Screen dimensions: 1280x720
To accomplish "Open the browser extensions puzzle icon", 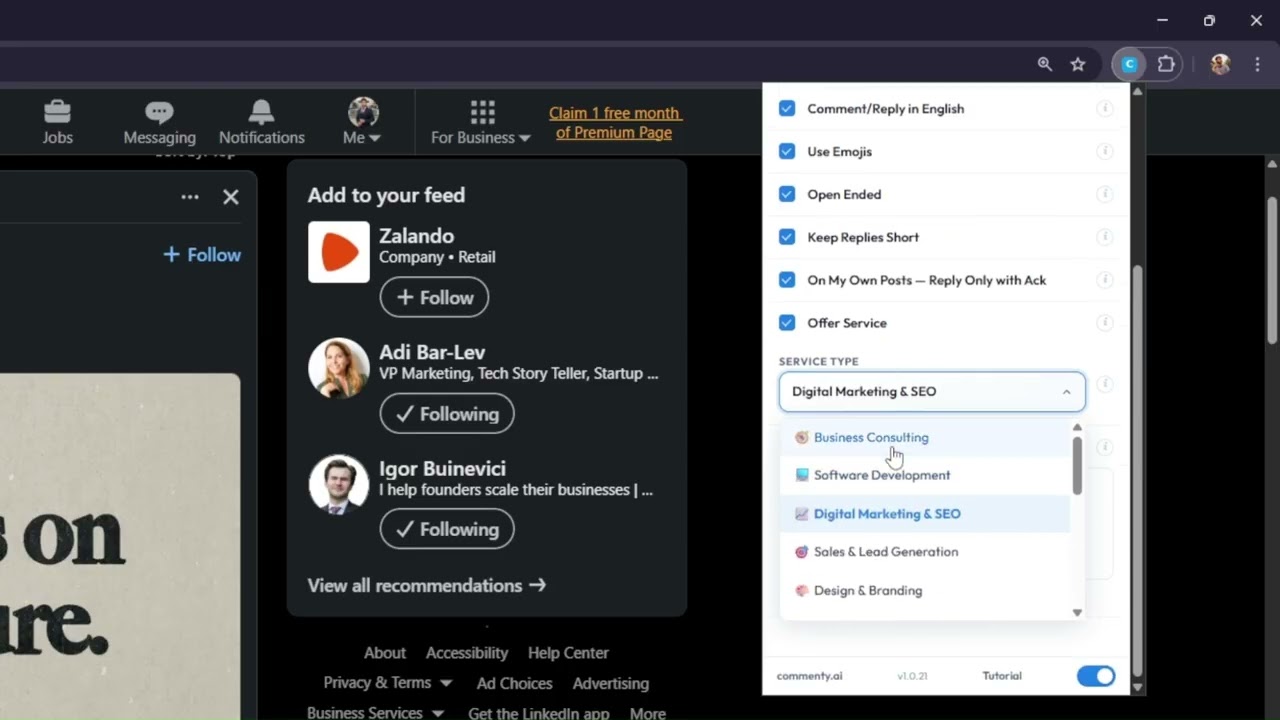I will tap(1166, 64).
